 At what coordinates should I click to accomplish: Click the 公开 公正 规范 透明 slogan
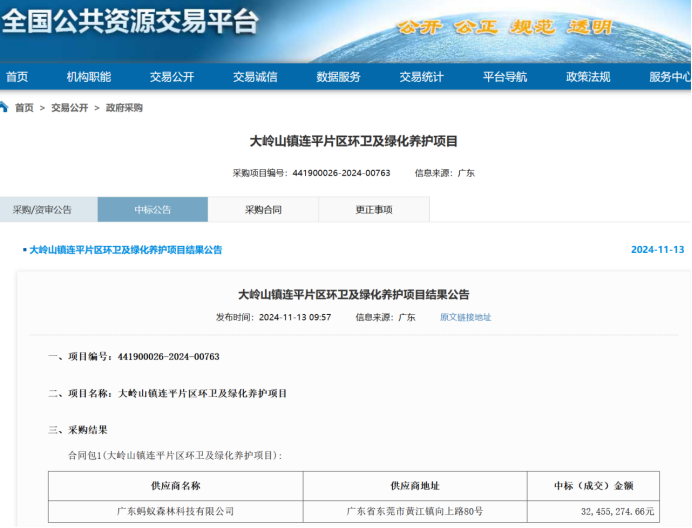(505, 27)
